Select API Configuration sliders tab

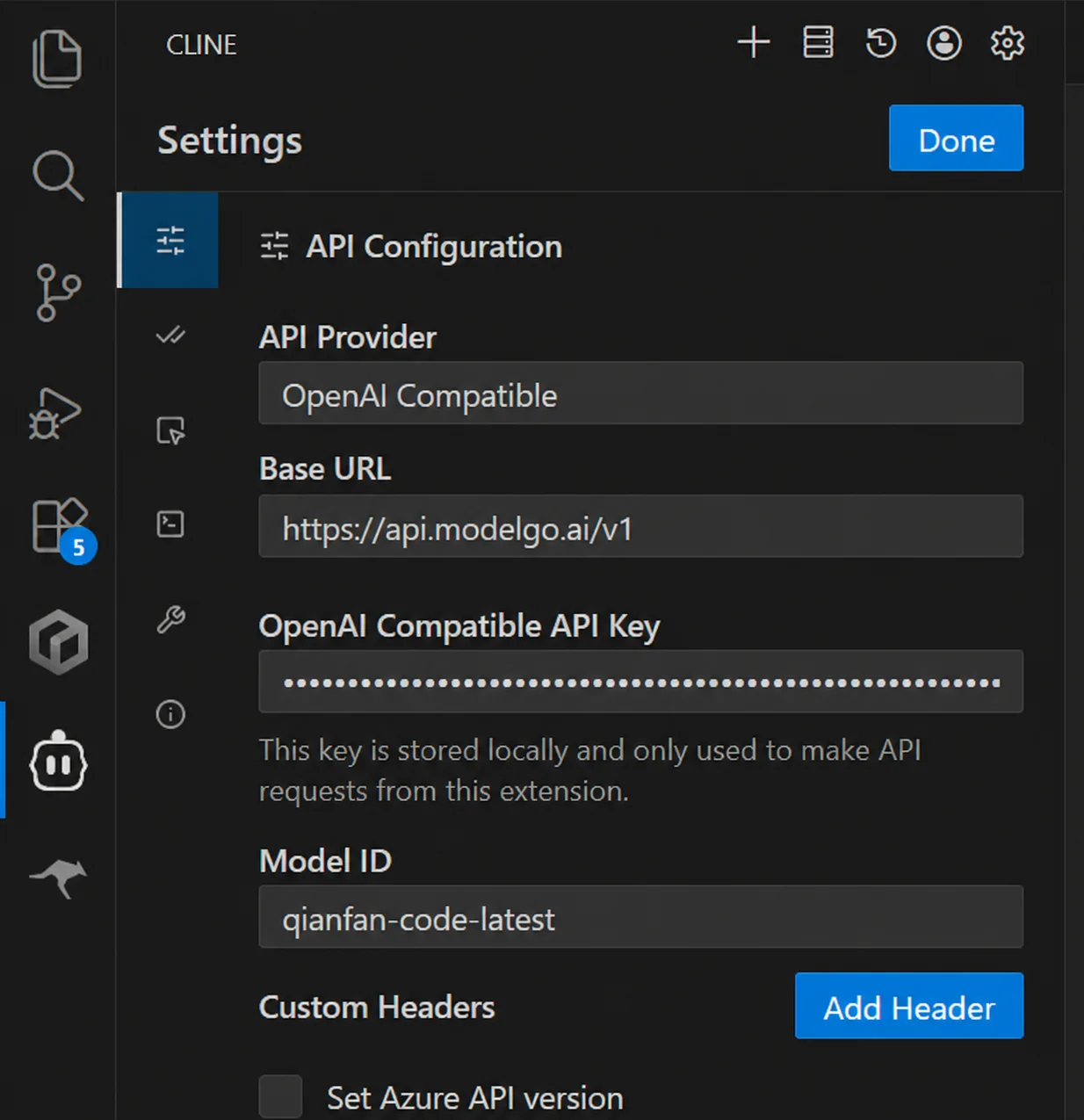click(x=170, y=240)
